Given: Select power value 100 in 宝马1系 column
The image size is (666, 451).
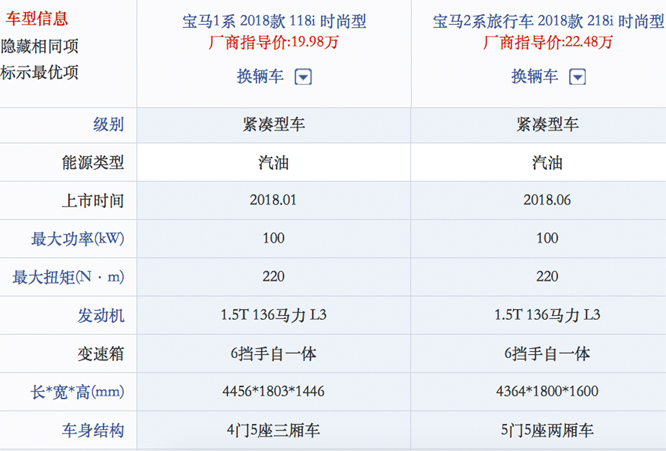Looking at the screenshot, I should (274, 238).
